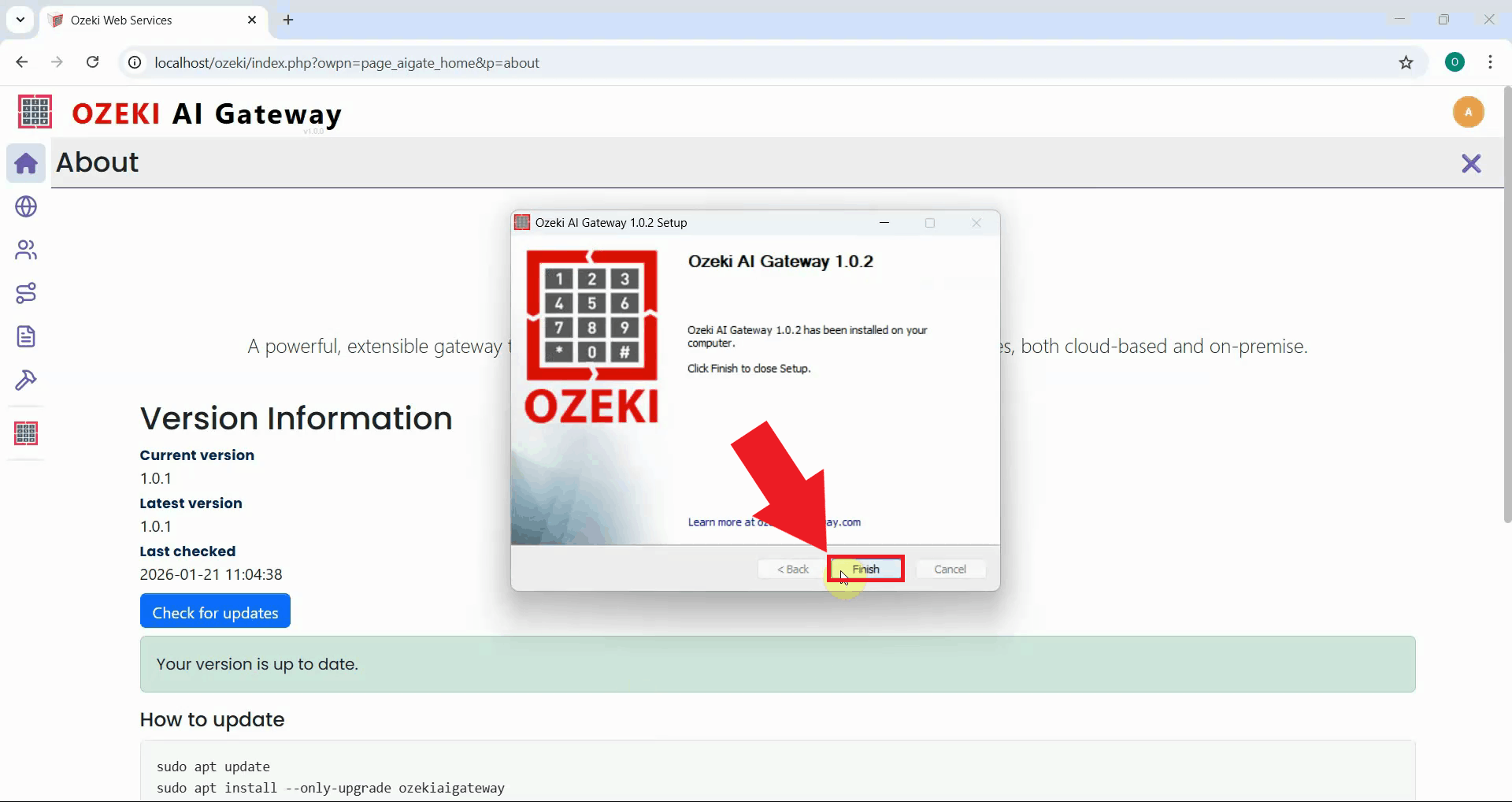
Task: Open the Learn more link in installer
Action: coord(721,522)
